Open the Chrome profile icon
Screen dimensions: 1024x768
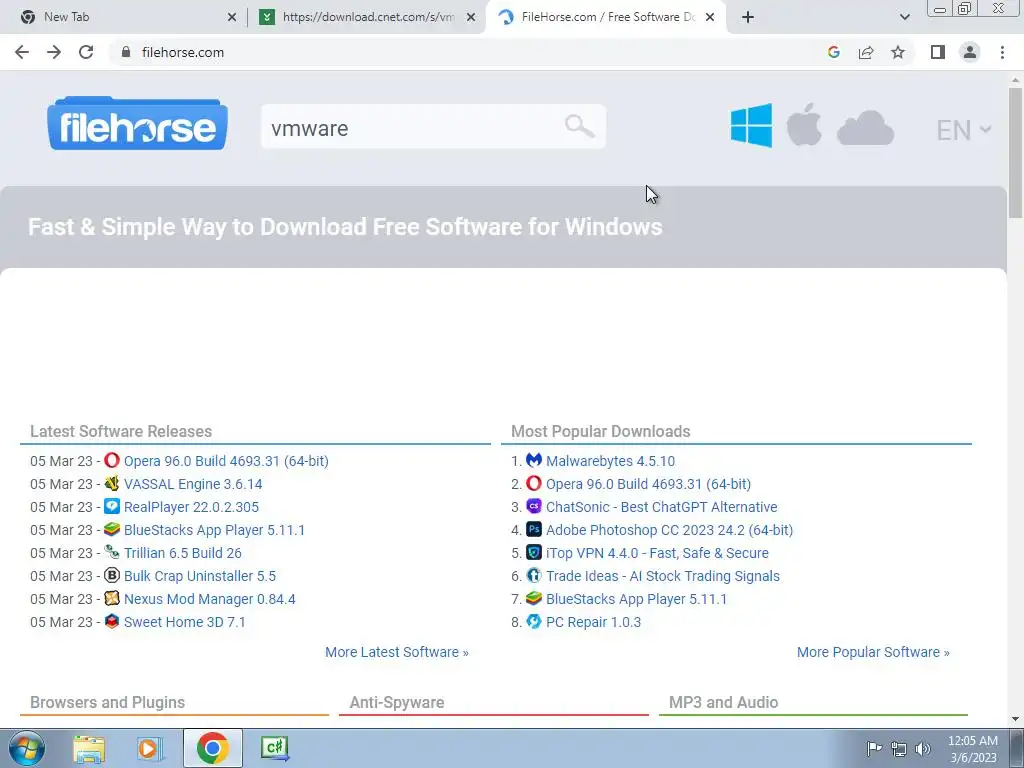pos(970,52)
